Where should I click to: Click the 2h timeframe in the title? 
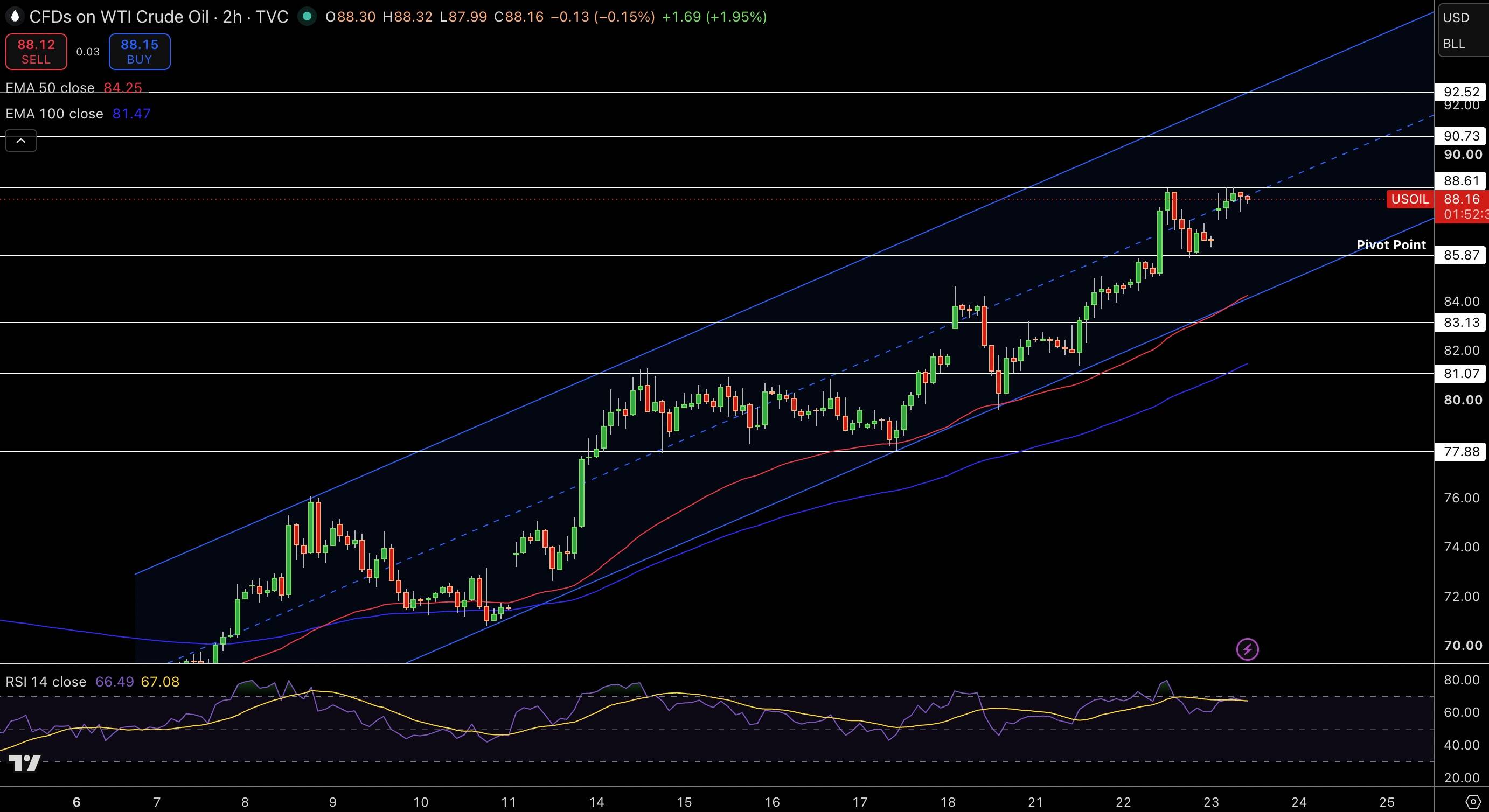[232, 17]
